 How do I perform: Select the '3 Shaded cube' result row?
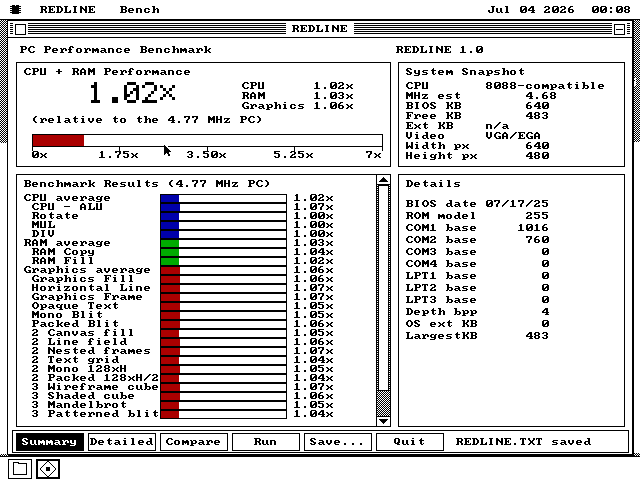[178, 396]
